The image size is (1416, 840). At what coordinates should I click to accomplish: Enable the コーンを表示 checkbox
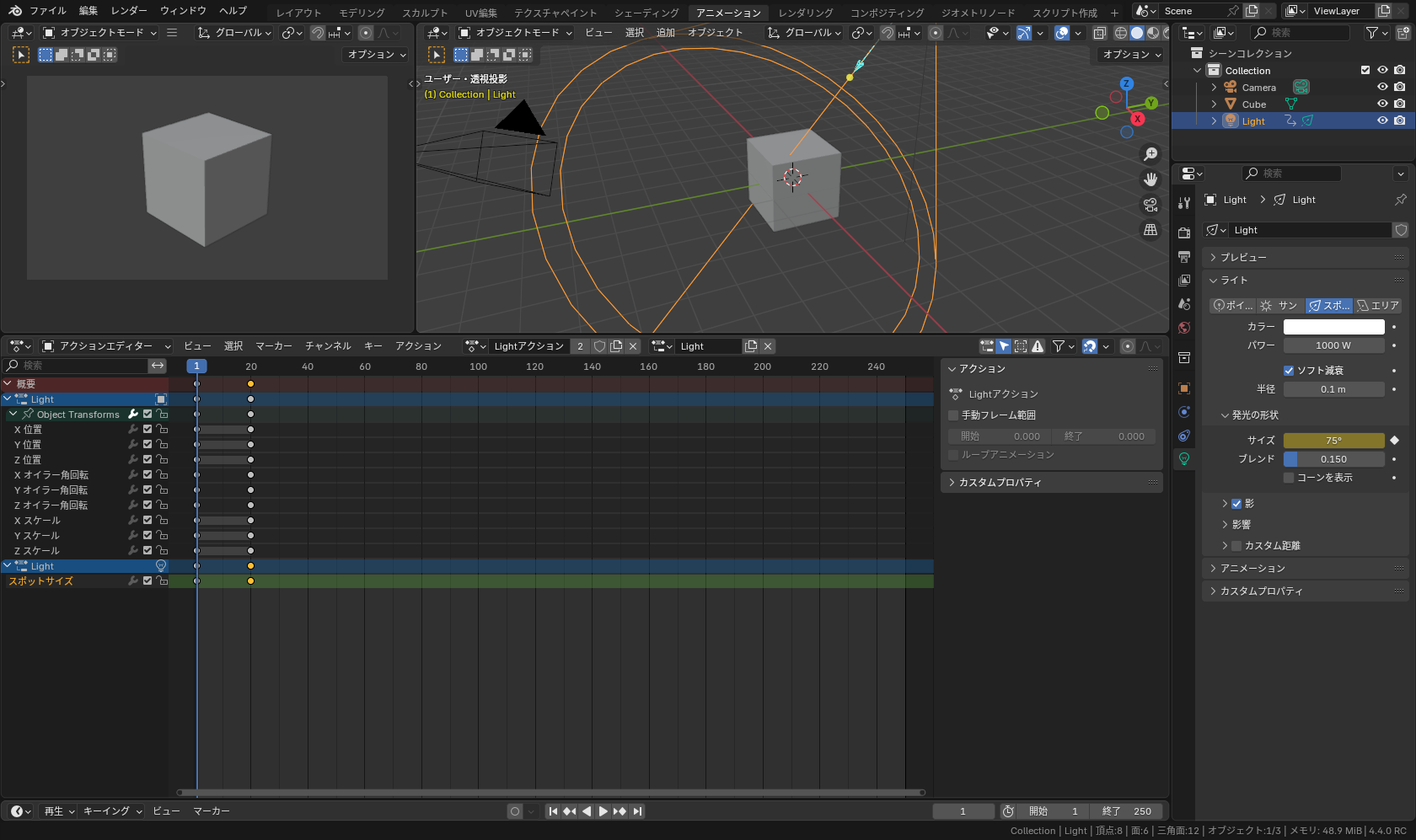pyautogui.click(x=1289, y=478)
